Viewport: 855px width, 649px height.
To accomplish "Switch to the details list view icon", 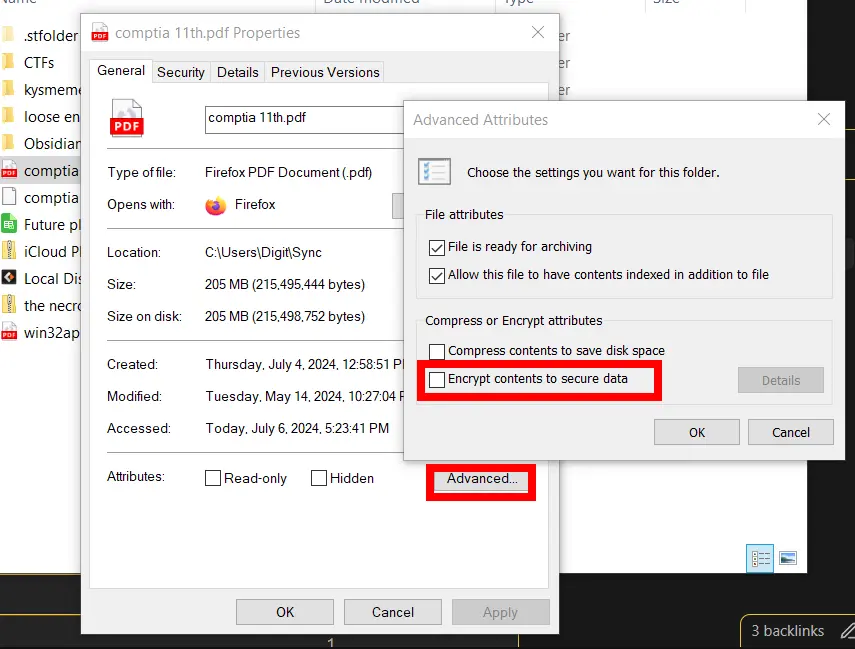I will coord(760,558).
